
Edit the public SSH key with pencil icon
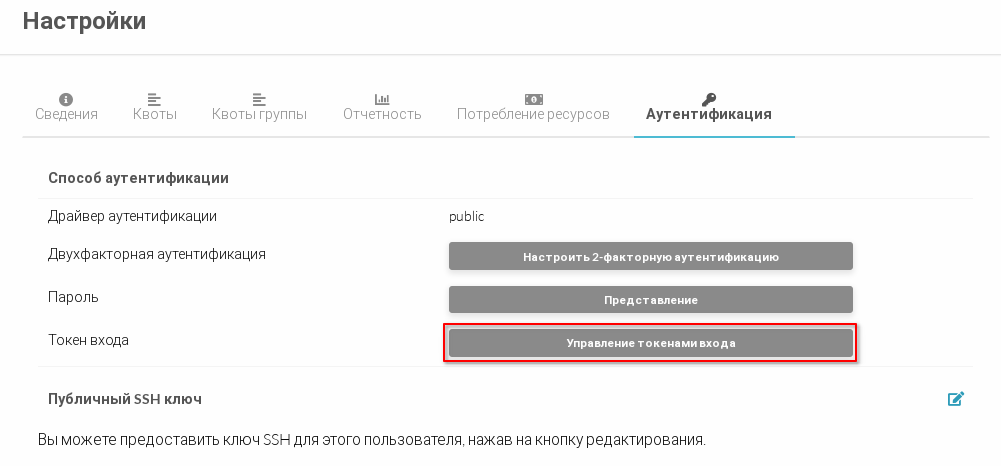click(x=956, y=399)
